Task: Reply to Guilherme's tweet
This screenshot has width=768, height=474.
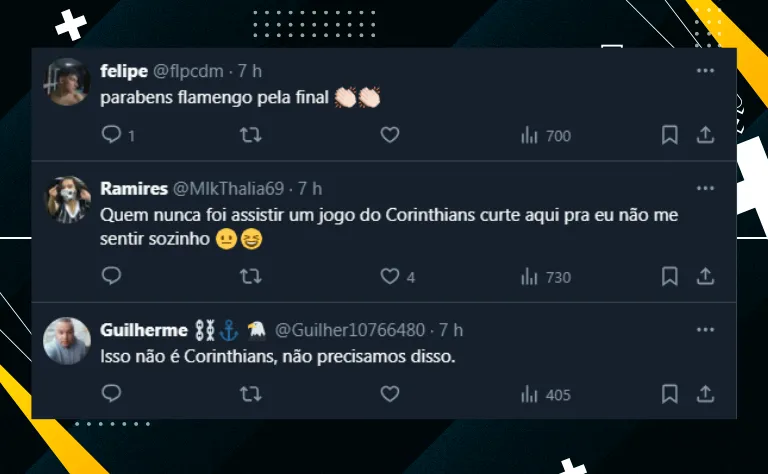Action: pos(111,393)
